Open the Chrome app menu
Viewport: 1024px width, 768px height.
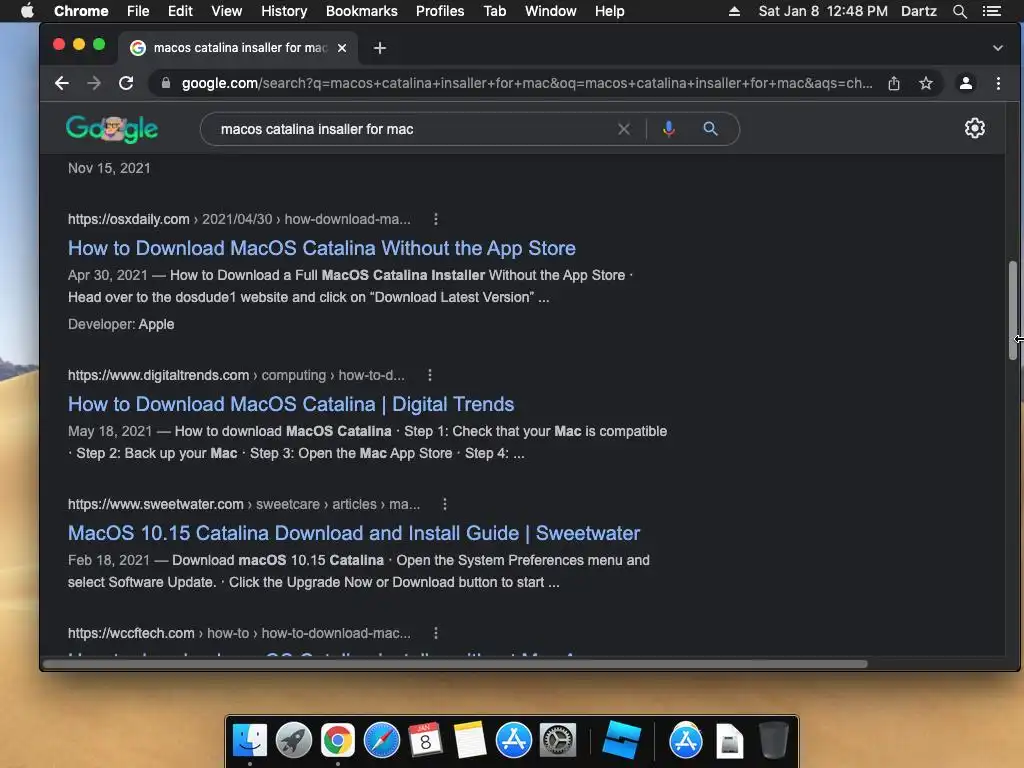tap(81, 11)
